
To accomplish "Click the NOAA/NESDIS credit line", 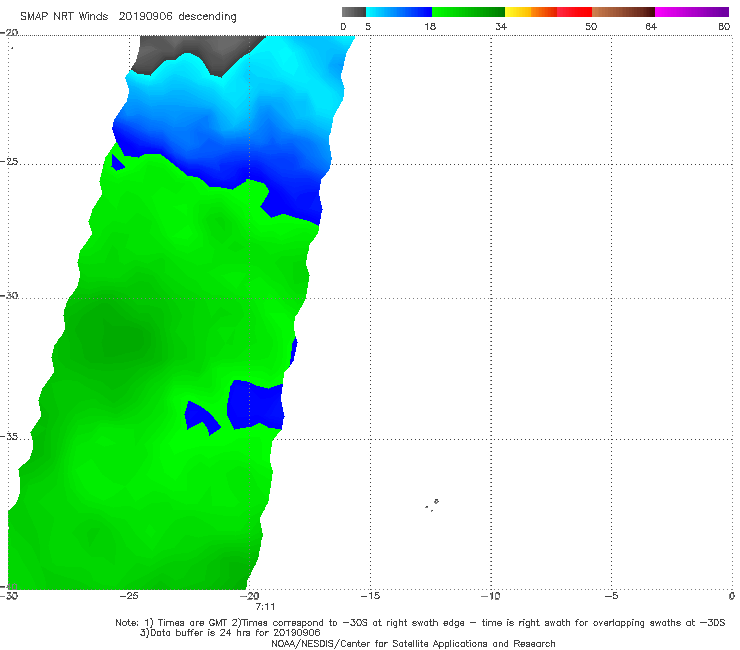I will pyautogui.click(x=413, y=643).
